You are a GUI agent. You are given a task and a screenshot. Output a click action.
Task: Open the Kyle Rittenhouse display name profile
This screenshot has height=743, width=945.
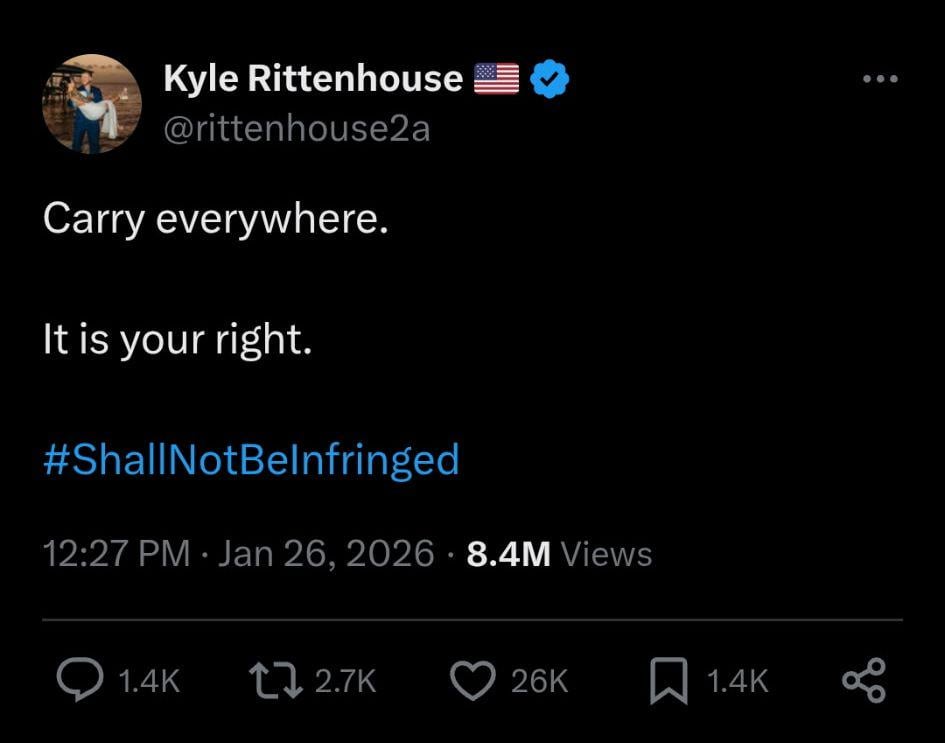(x=313, y=79)
